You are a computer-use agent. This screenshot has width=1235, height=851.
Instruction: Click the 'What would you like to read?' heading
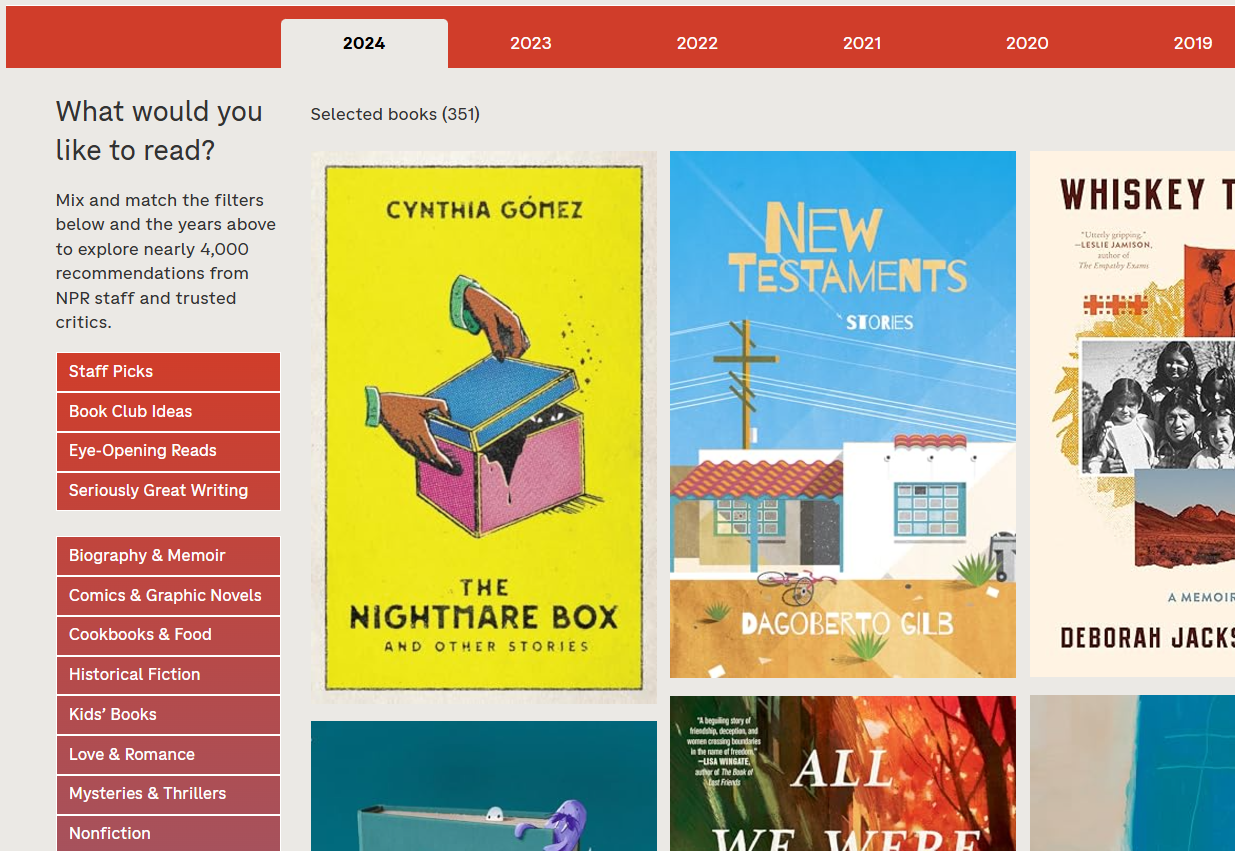point(159,131)
